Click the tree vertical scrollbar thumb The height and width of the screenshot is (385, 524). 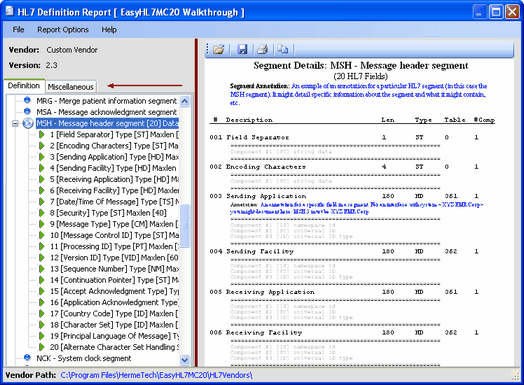(184, 225)
